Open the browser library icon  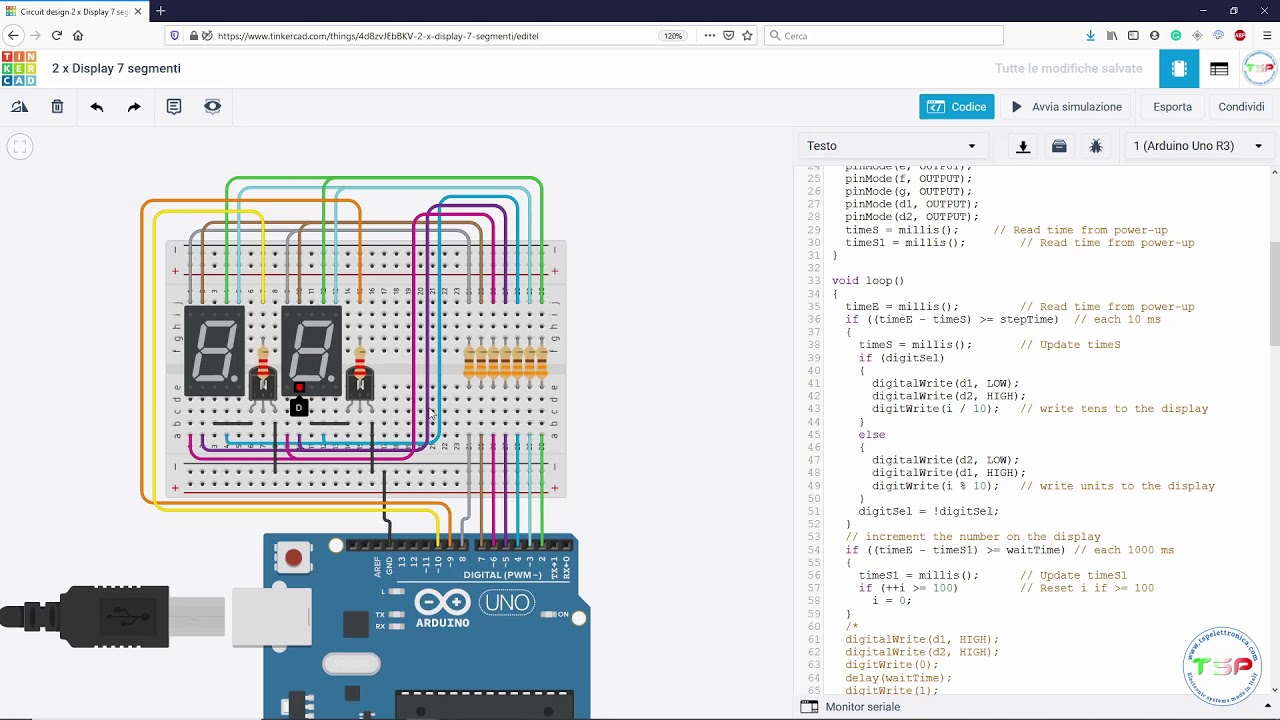[1112, 36]
